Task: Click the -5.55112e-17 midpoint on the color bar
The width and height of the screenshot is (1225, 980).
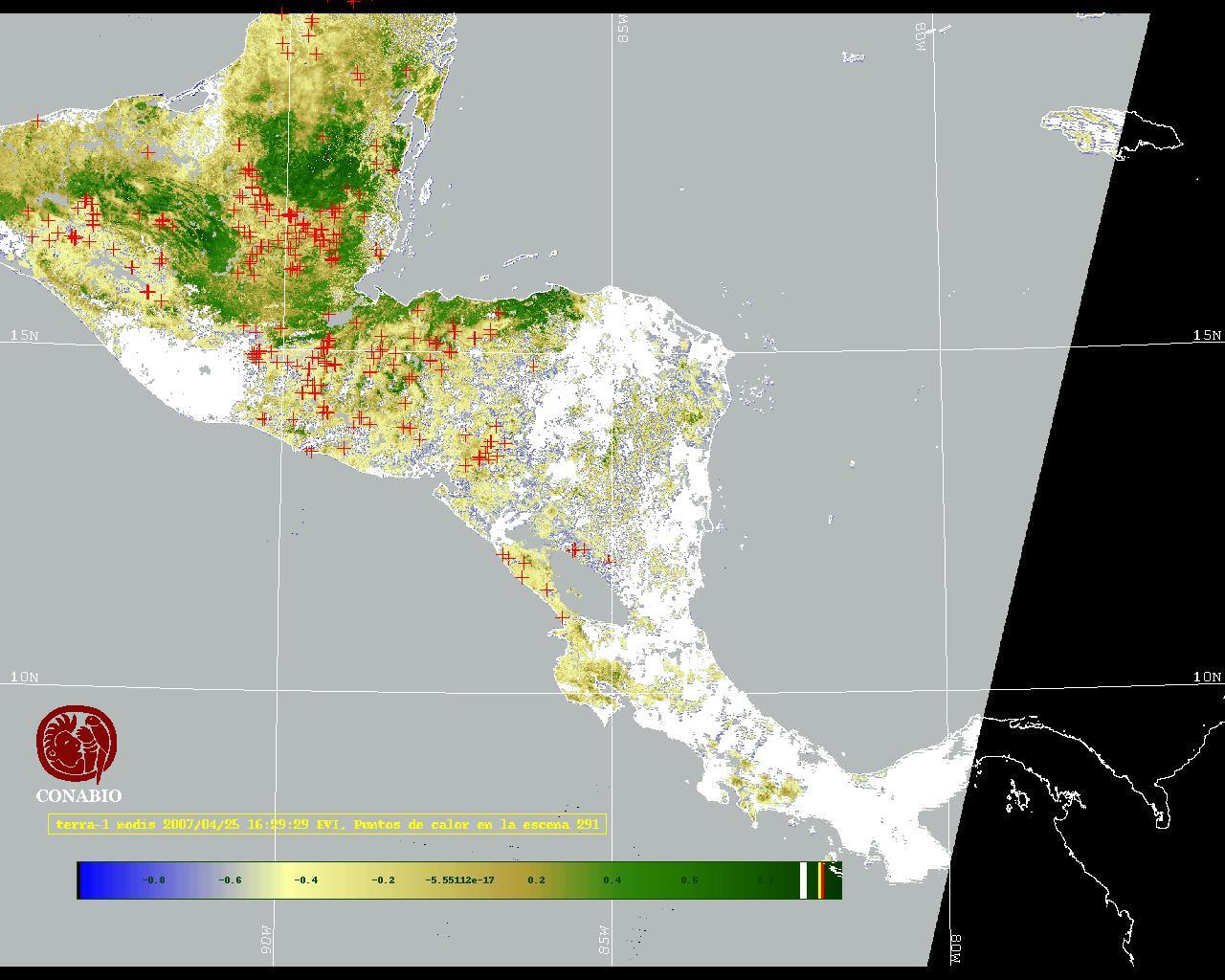Action: click(x=459, y=880)
